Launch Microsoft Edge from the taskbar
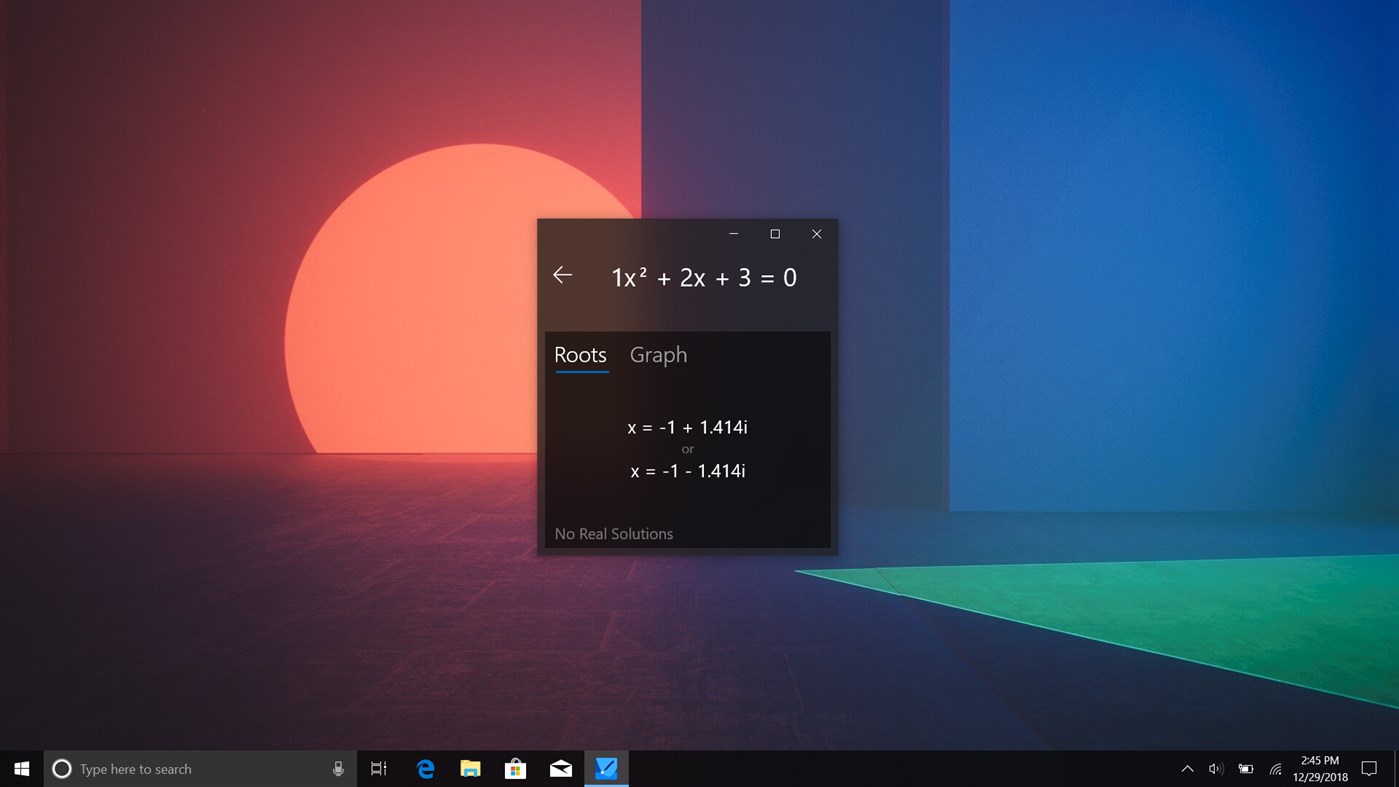Viewport: 1399px width, 787px height. [425, 768]
